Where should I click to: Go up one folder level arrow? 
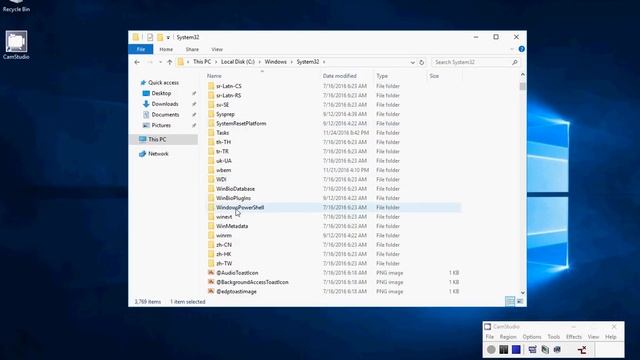169,62
